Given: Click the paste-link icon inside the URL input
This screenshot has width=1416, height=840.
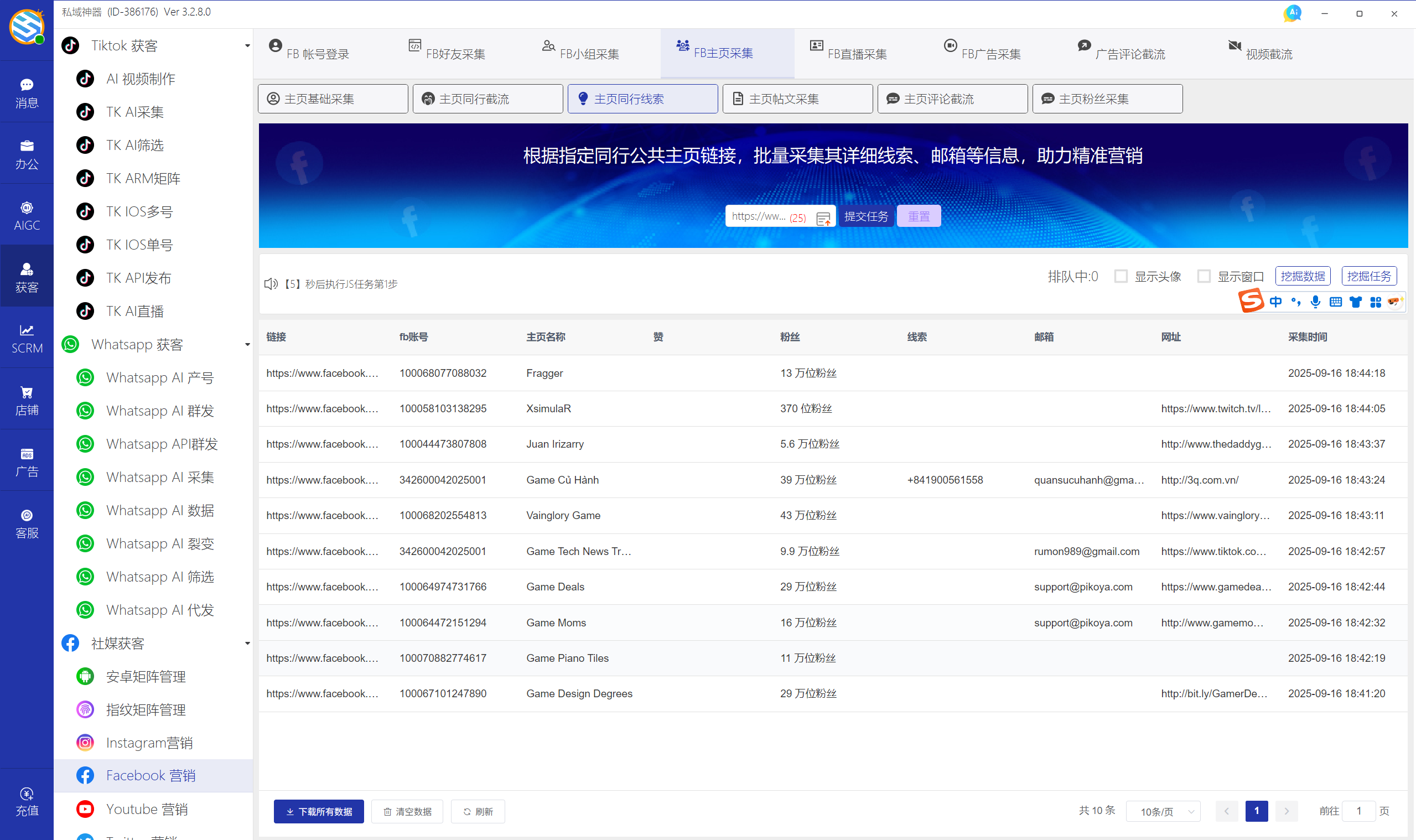Looking at the screenshot, I should (x=824, y=217).
